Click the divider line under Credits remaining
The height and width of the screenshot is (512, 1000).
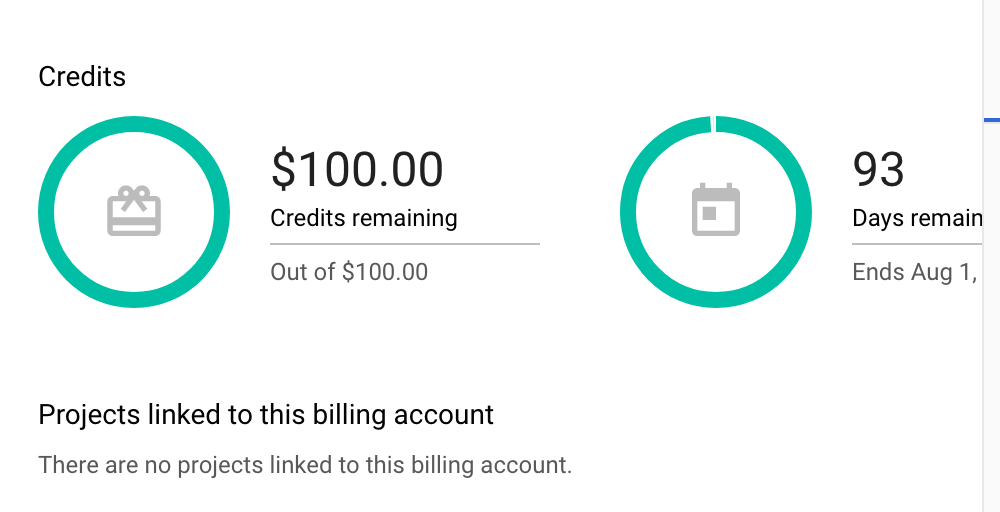[405, 244]
